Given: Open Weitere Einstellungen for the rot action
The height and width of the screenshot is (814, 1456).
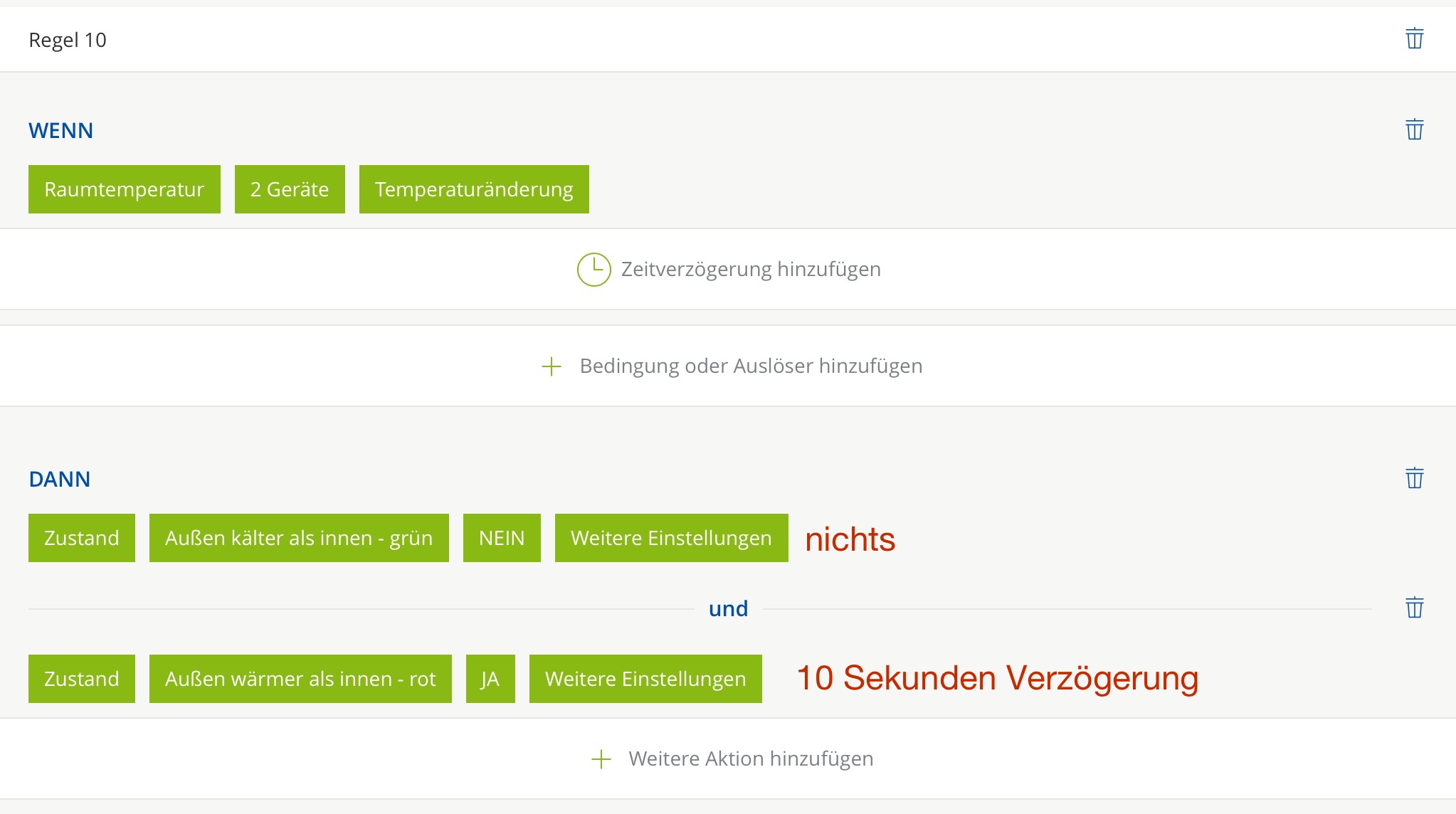Looking at the screenshot, I should [645, 679].
